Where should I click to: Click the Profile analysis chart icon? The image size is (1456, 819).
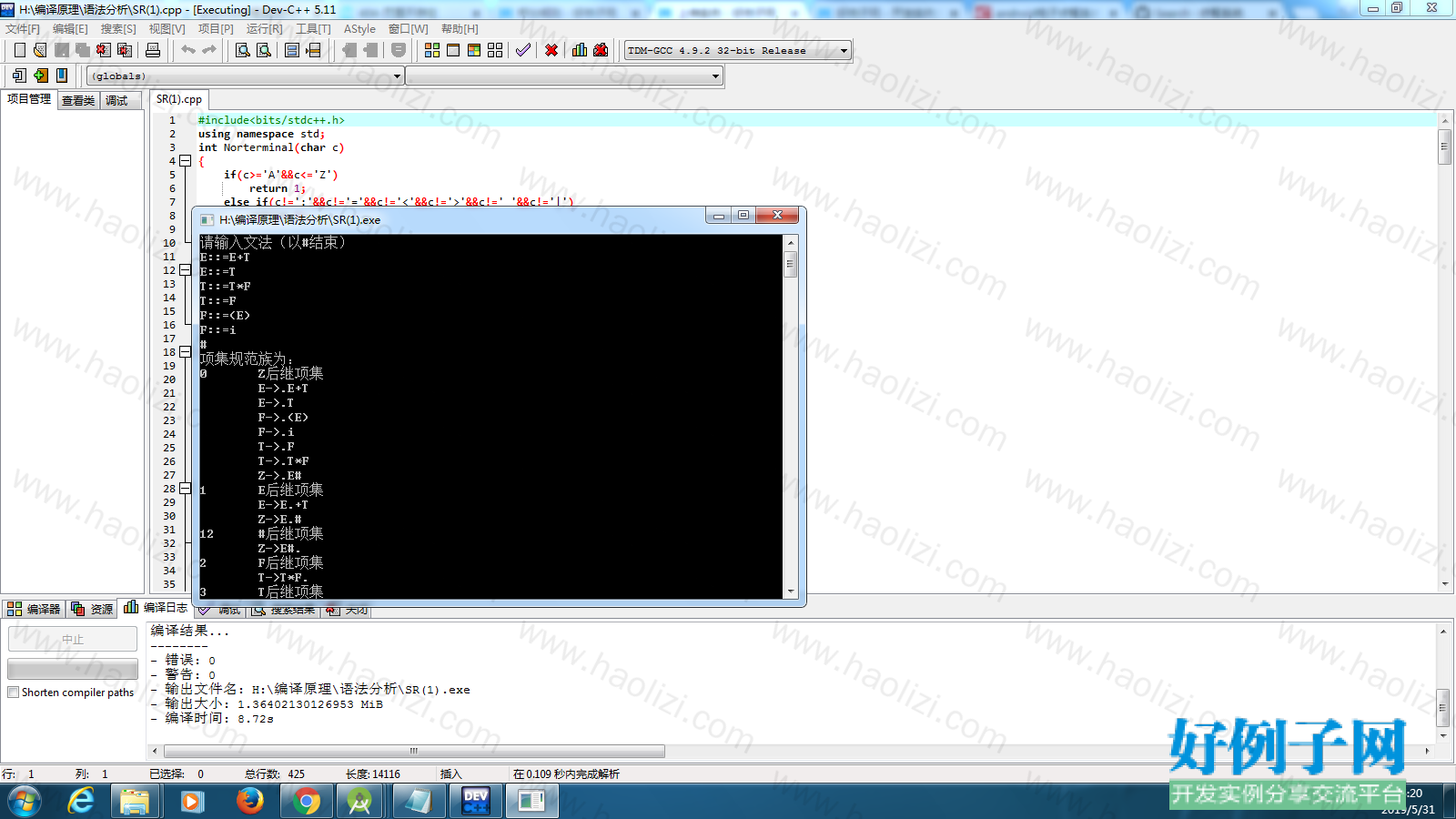580,50
